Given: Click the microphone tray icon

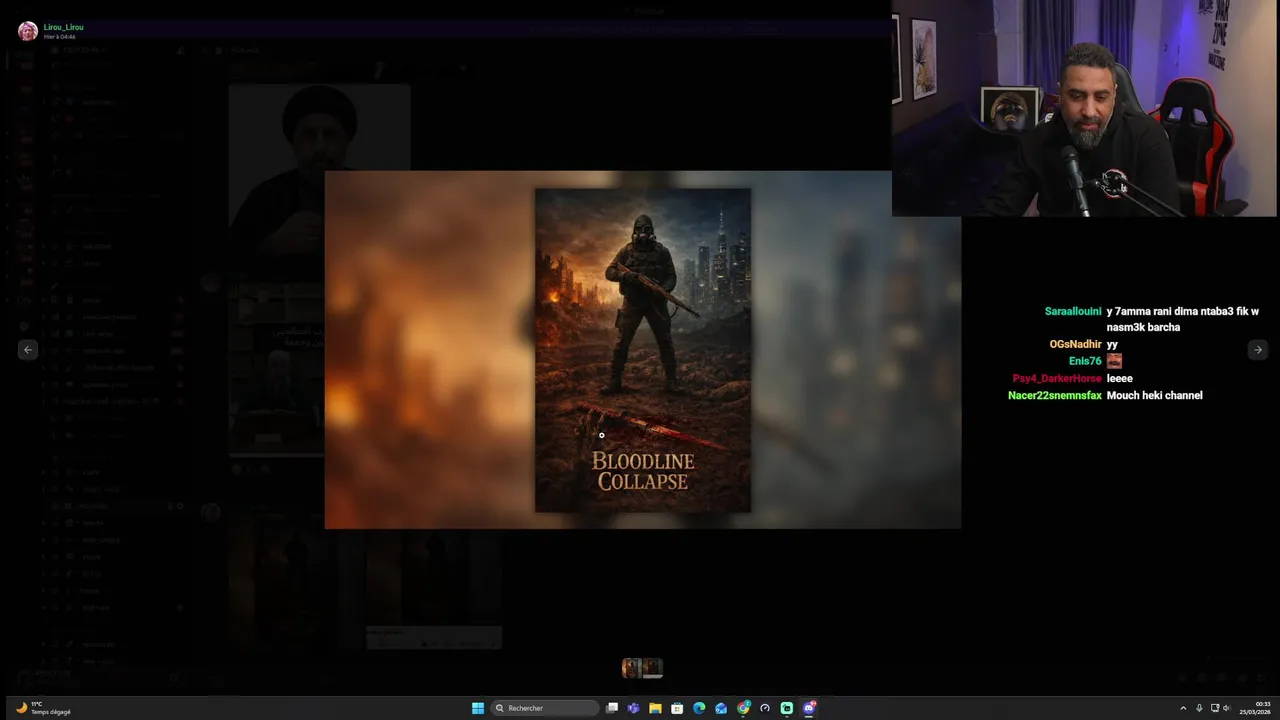Looking at the screenshot, I should pyautogui.click(x=1199, y=708).
